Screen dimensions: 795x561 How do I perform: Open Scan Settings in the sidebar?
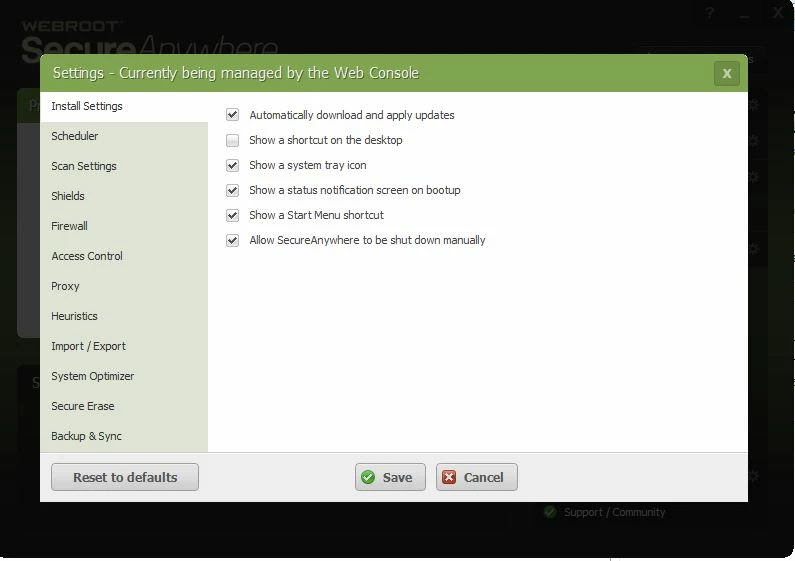click(124, 166)
